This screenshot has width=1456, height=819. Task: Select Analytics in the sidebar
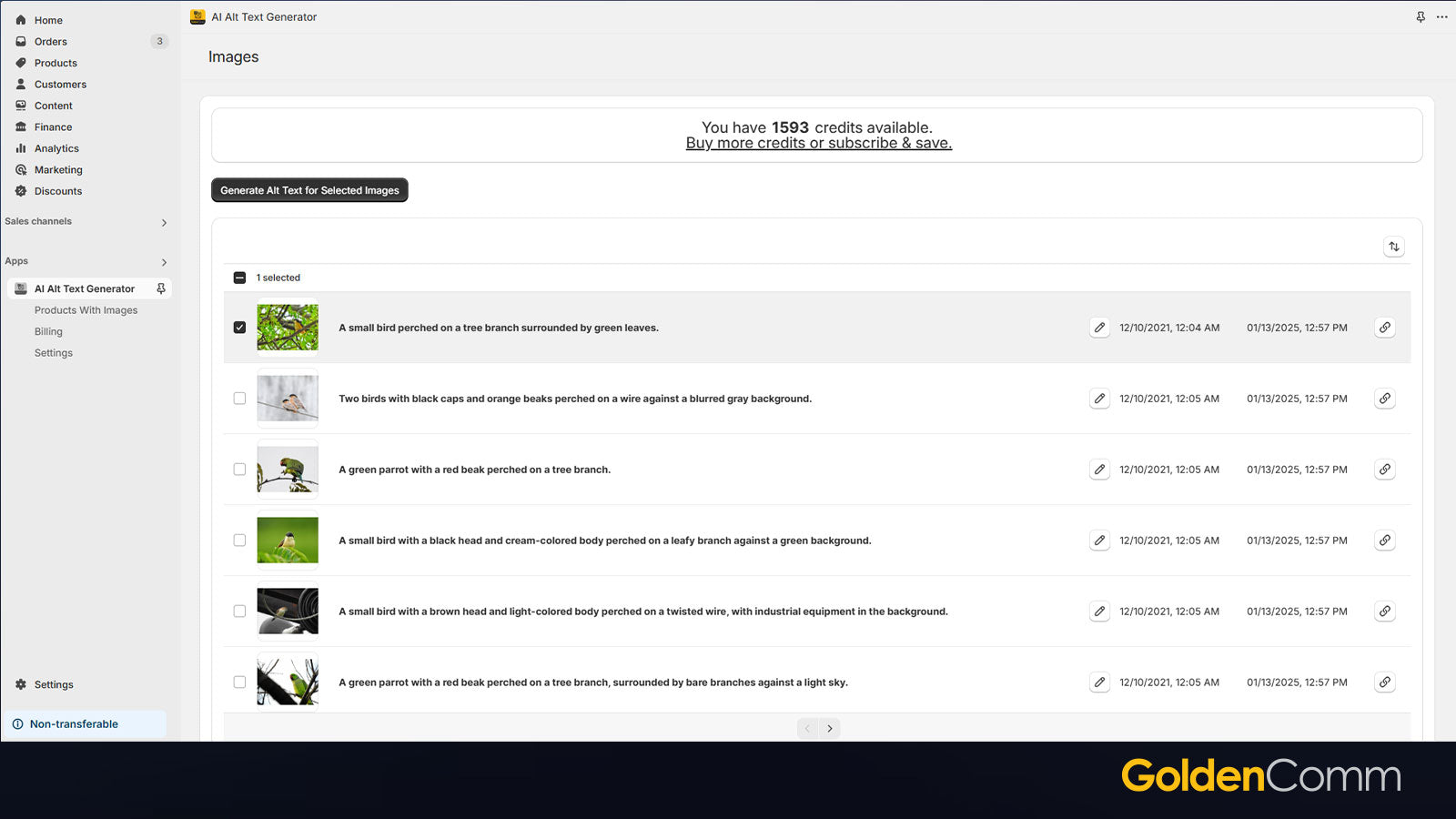[x=55, y=147]
